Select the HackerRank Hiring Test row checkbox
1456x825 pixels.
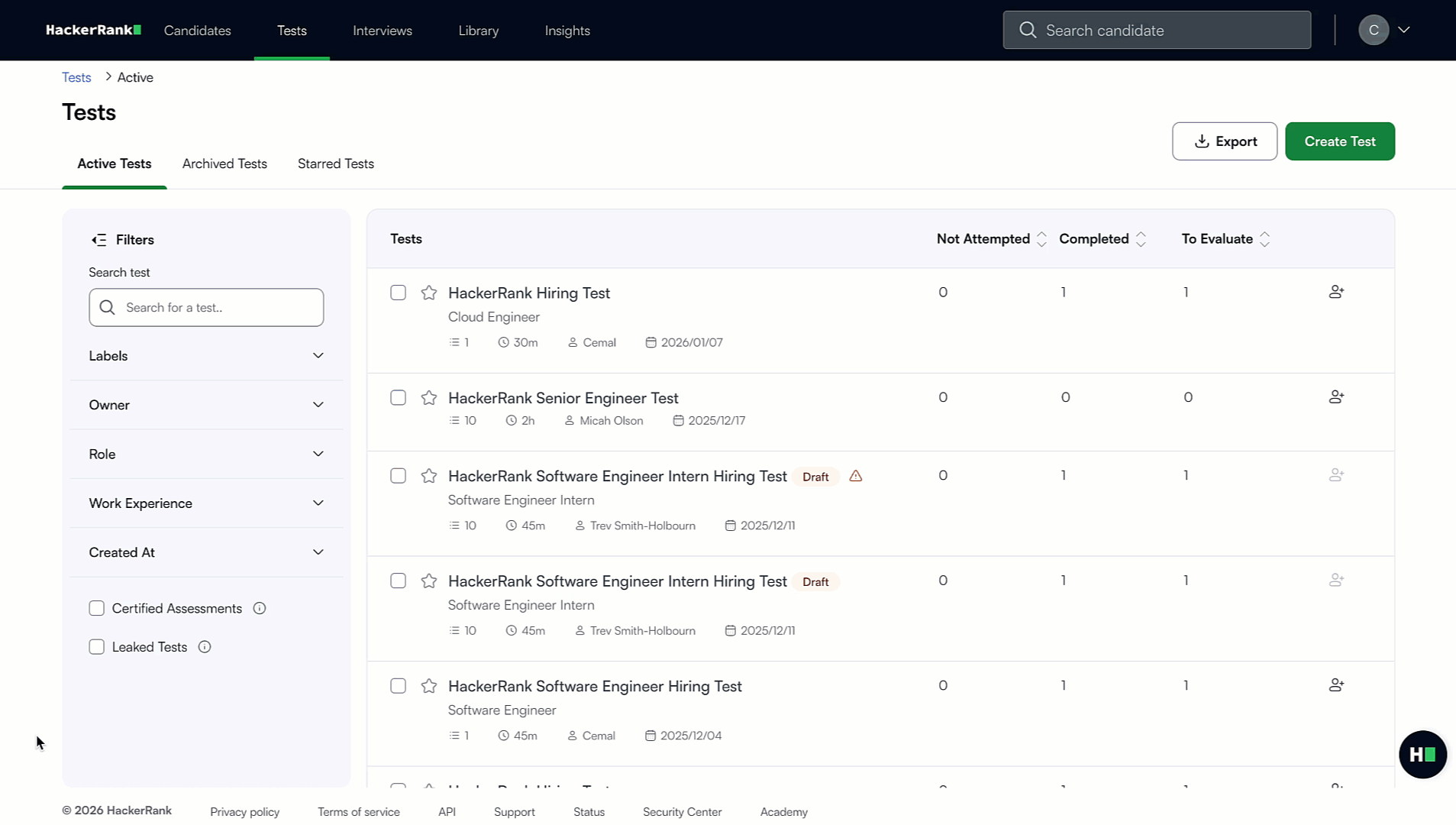pyautogui.click(x=398, y=293)
